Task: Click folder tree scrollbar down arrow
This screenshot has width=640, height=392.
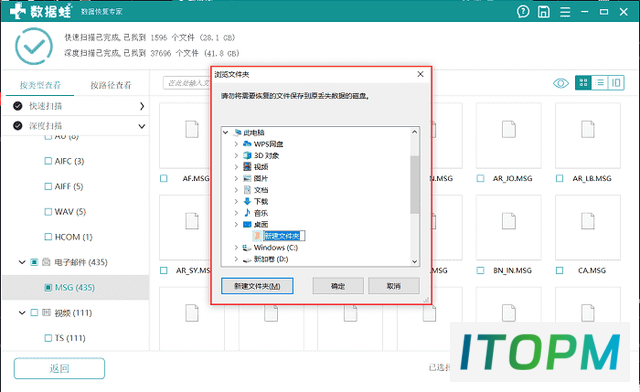Action: [x=415, y=262]
